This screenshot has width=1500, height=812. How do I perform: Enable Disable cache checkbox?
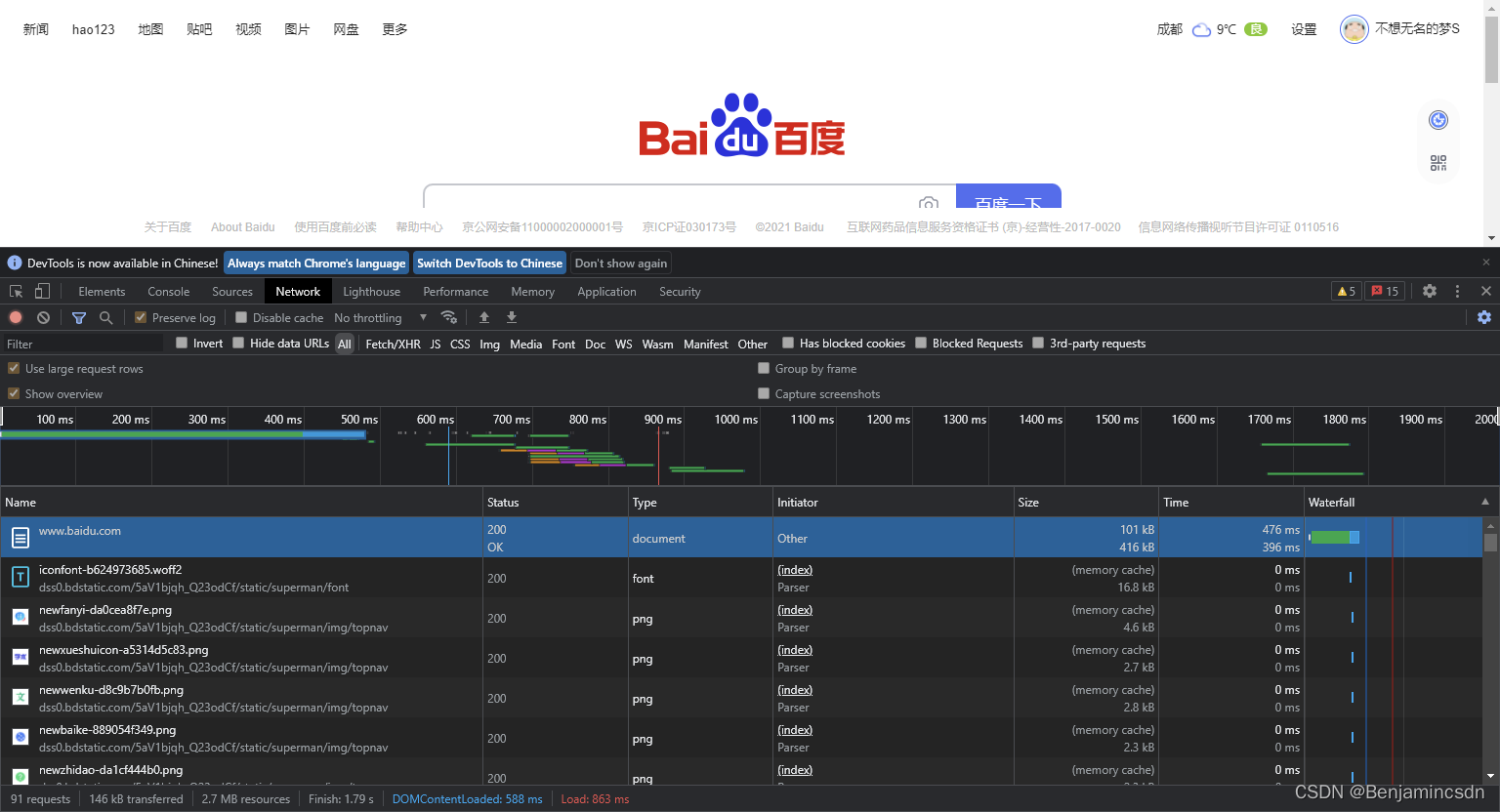pyautogui.click(x=241, y=317)
